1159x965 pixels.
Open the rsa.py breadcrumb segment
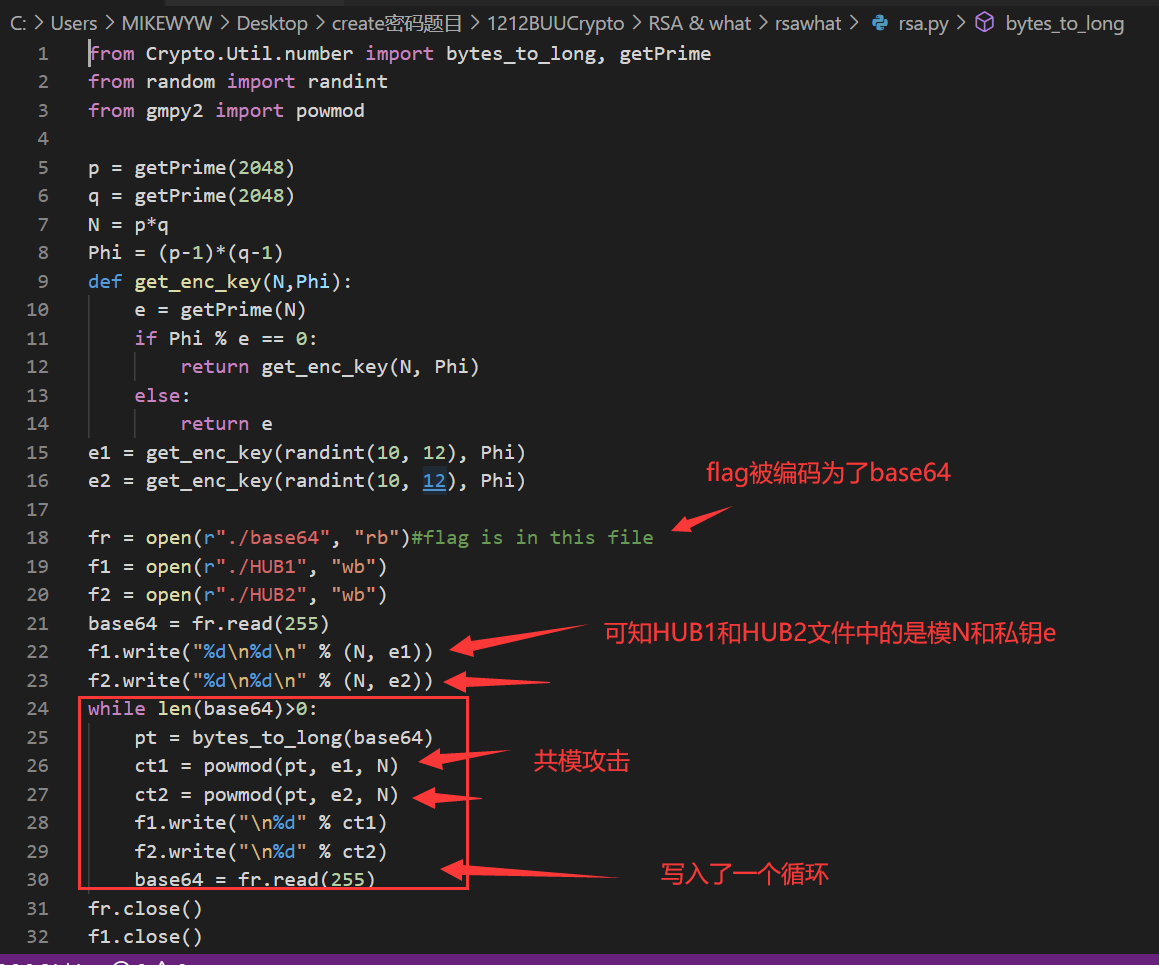click(923, 24)
